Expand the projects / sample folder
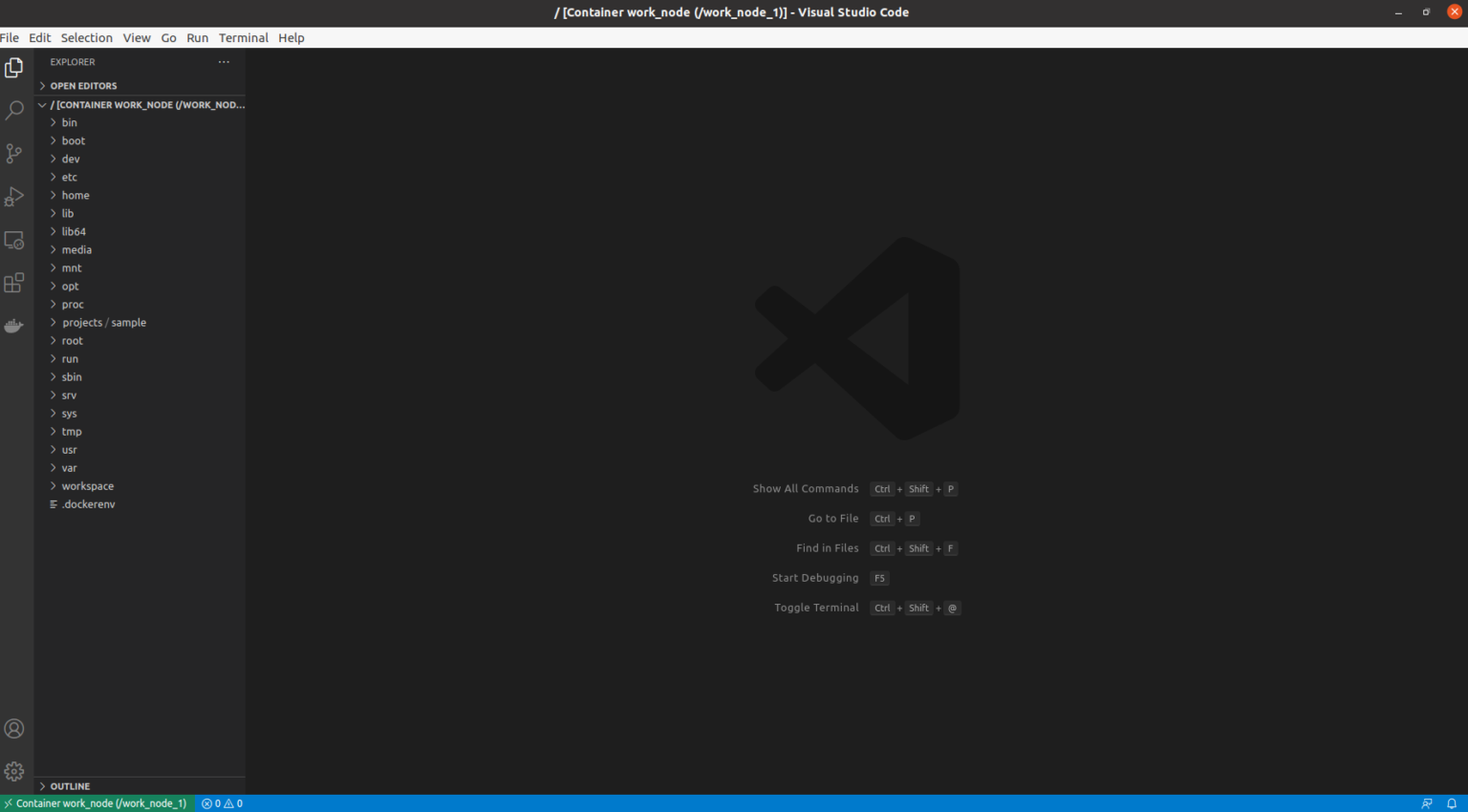 (x=103, y=322)
